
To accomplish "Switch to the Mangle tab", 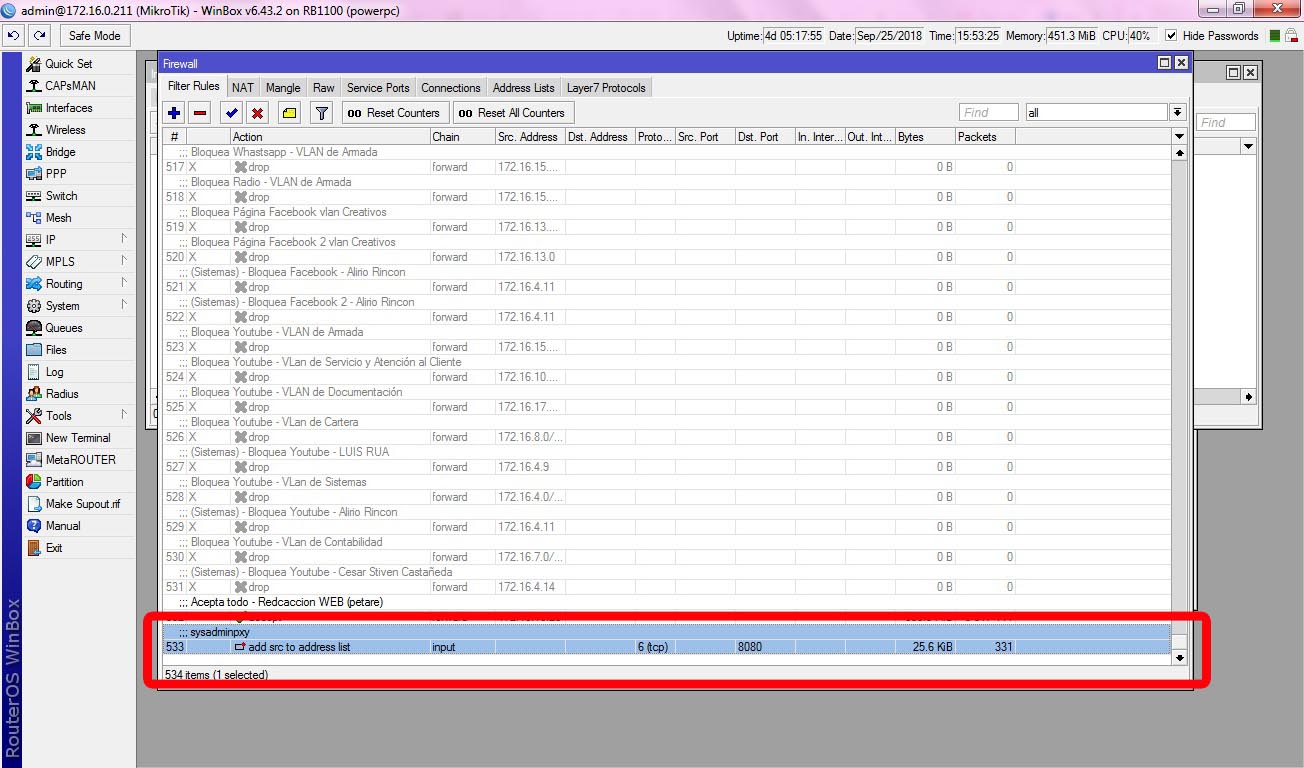I will (x=283, y=88).
